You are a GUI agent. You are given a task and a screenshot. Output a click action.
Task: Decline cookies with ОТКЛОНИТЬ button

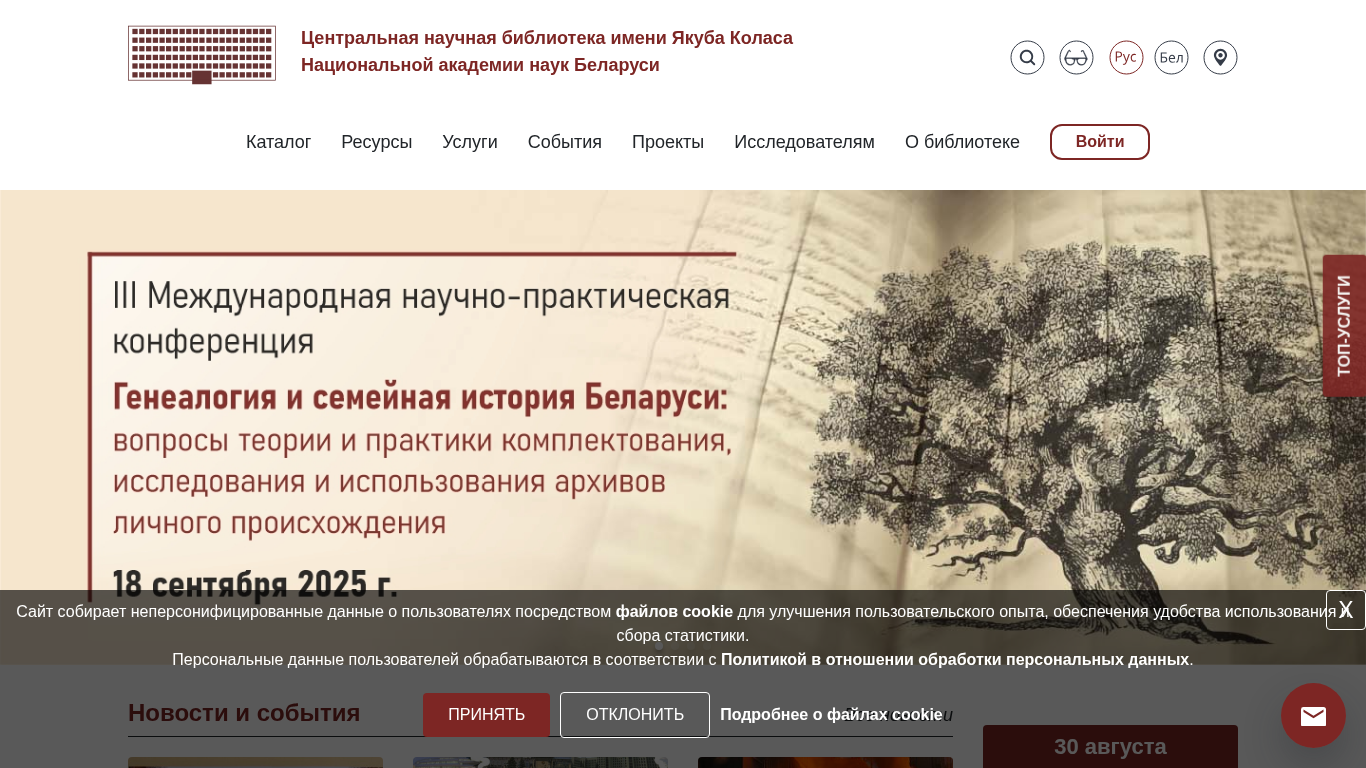pyautogui.click(x=635, y=715)
